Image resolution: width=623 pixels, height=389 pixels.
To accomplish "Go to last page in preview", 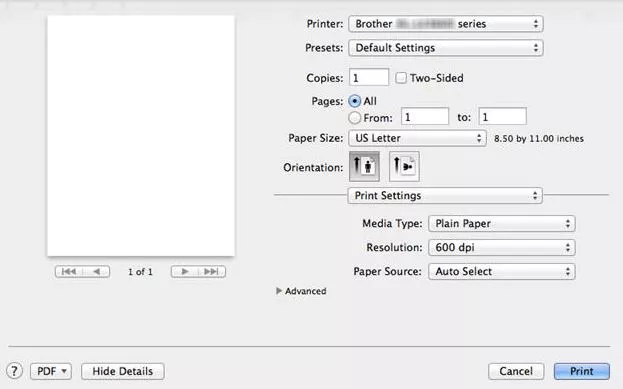I will pos(212,271).
